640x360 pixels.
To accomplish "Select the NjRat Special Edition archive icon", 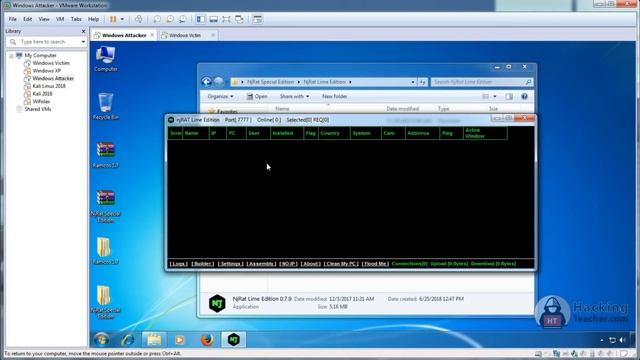I will click(x=106, y=206).
